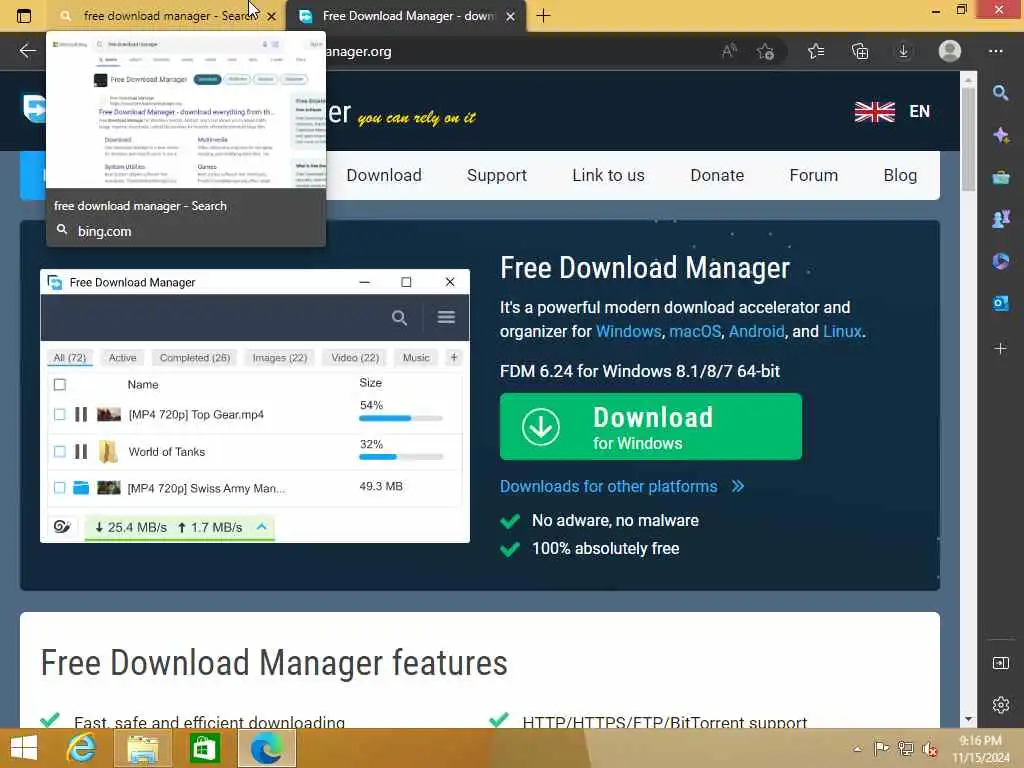Follow the macOS platform link

pyautogui.click(x=695, y=331)
